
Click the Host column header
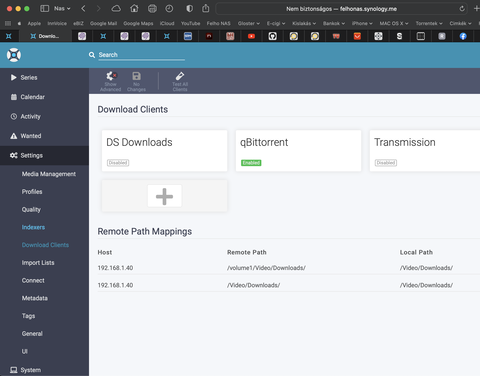tap(105, 252)
